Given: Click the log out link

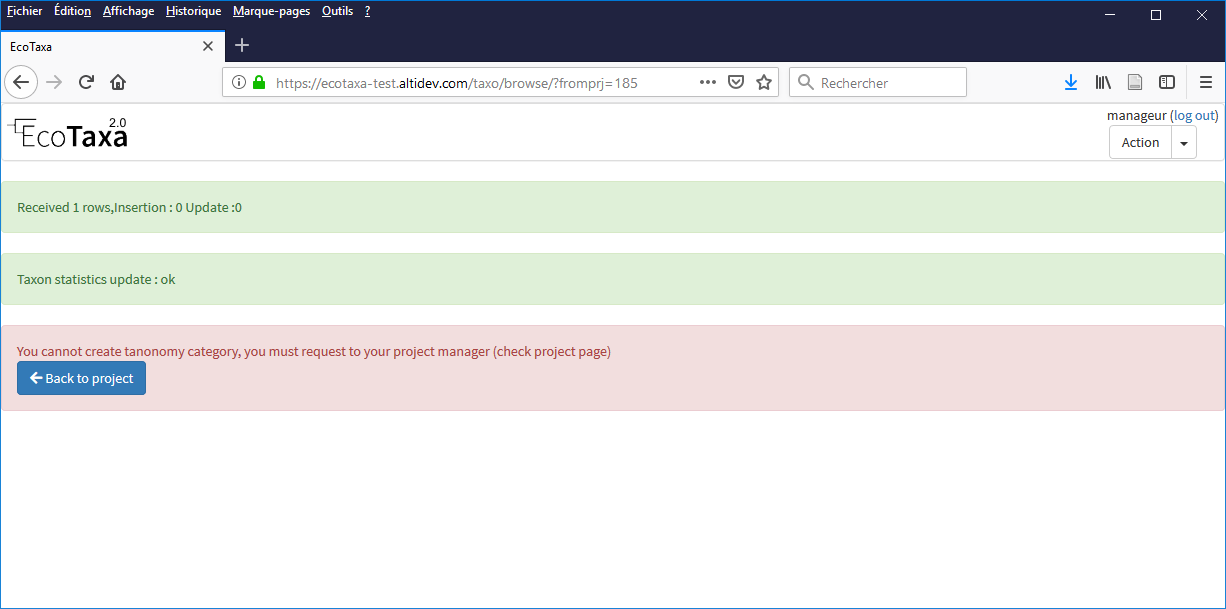Looking at the screenshot, I should coord(1194,115).
